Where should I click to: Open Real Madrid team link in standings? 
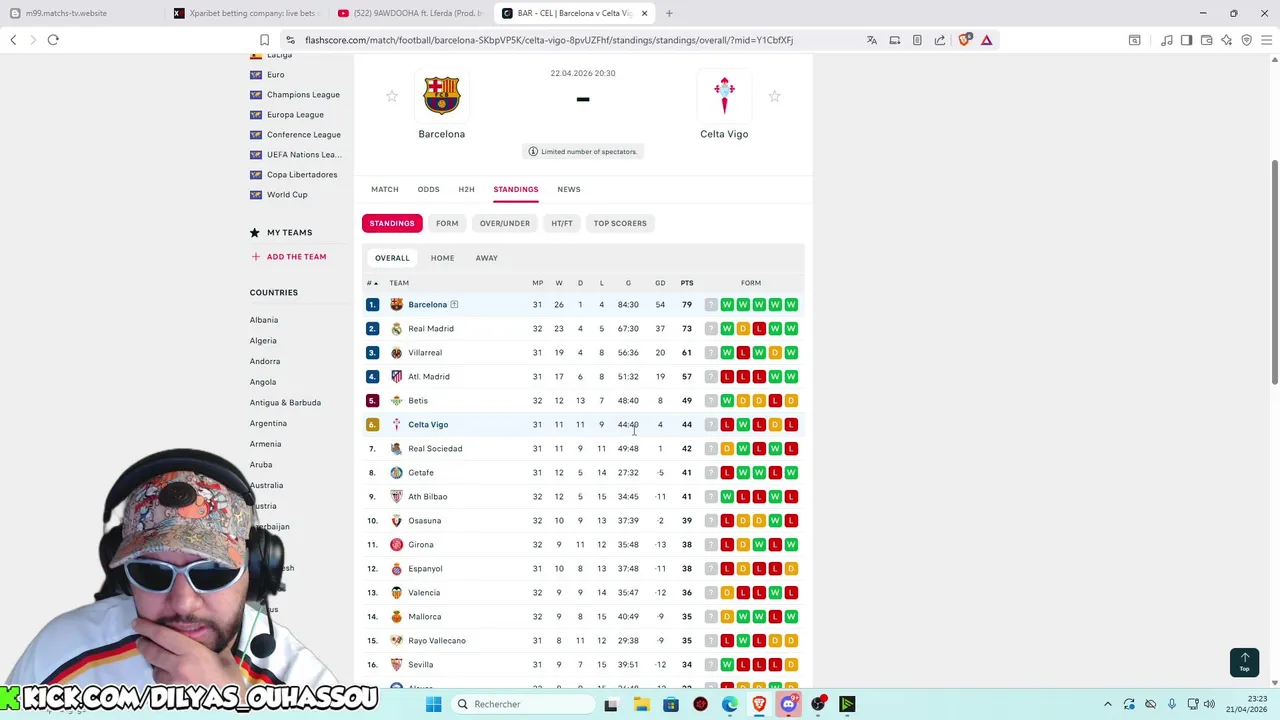(x=431, y=329)
